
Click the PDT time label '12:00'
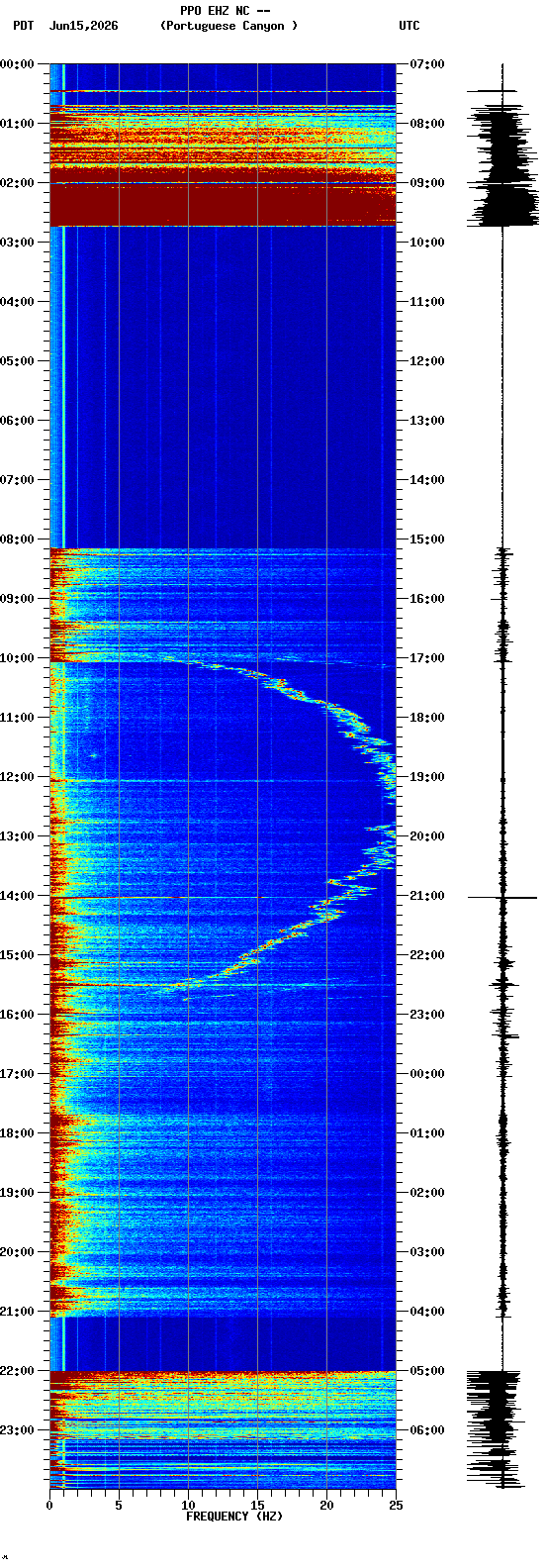point(18,777)
